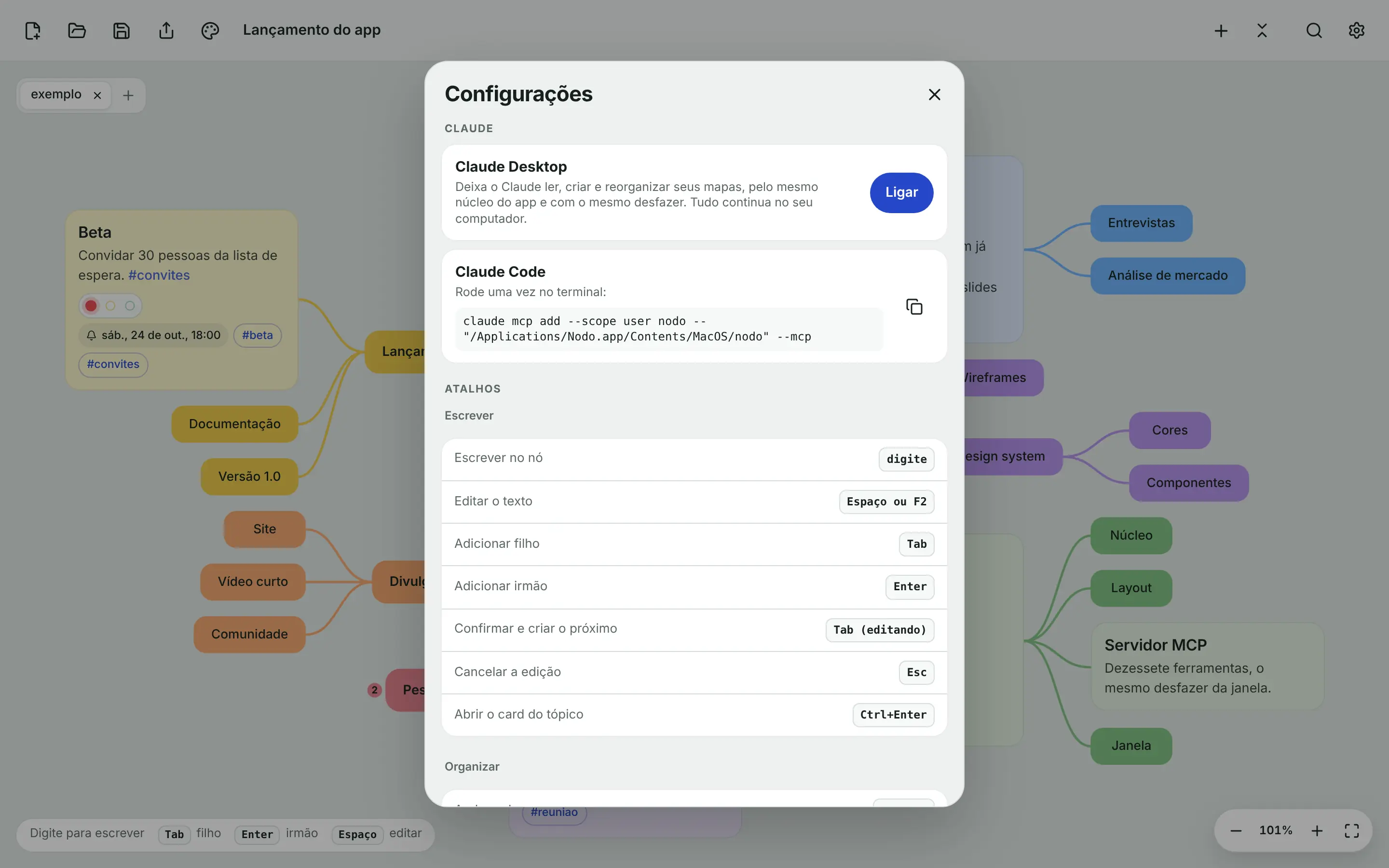Image resolution: width=1389 pixels, height=868 pixels.
Task: Switch to the exemplo tab
Action: coord(56,94)
